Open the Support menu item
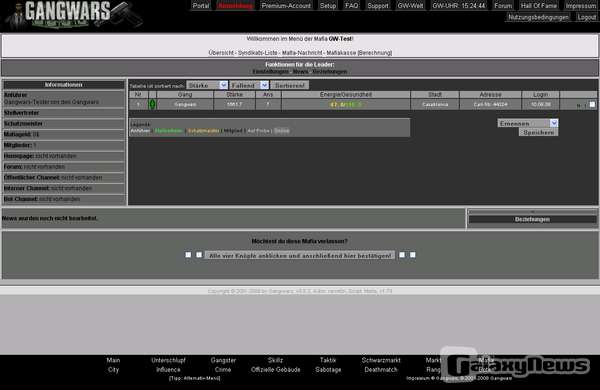The image size is (600, 390). click(x=378, y=5)
